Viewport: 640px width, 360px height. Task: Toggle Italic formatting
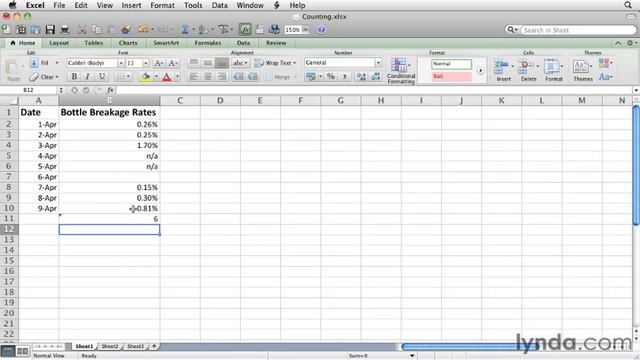click(88, 76)
